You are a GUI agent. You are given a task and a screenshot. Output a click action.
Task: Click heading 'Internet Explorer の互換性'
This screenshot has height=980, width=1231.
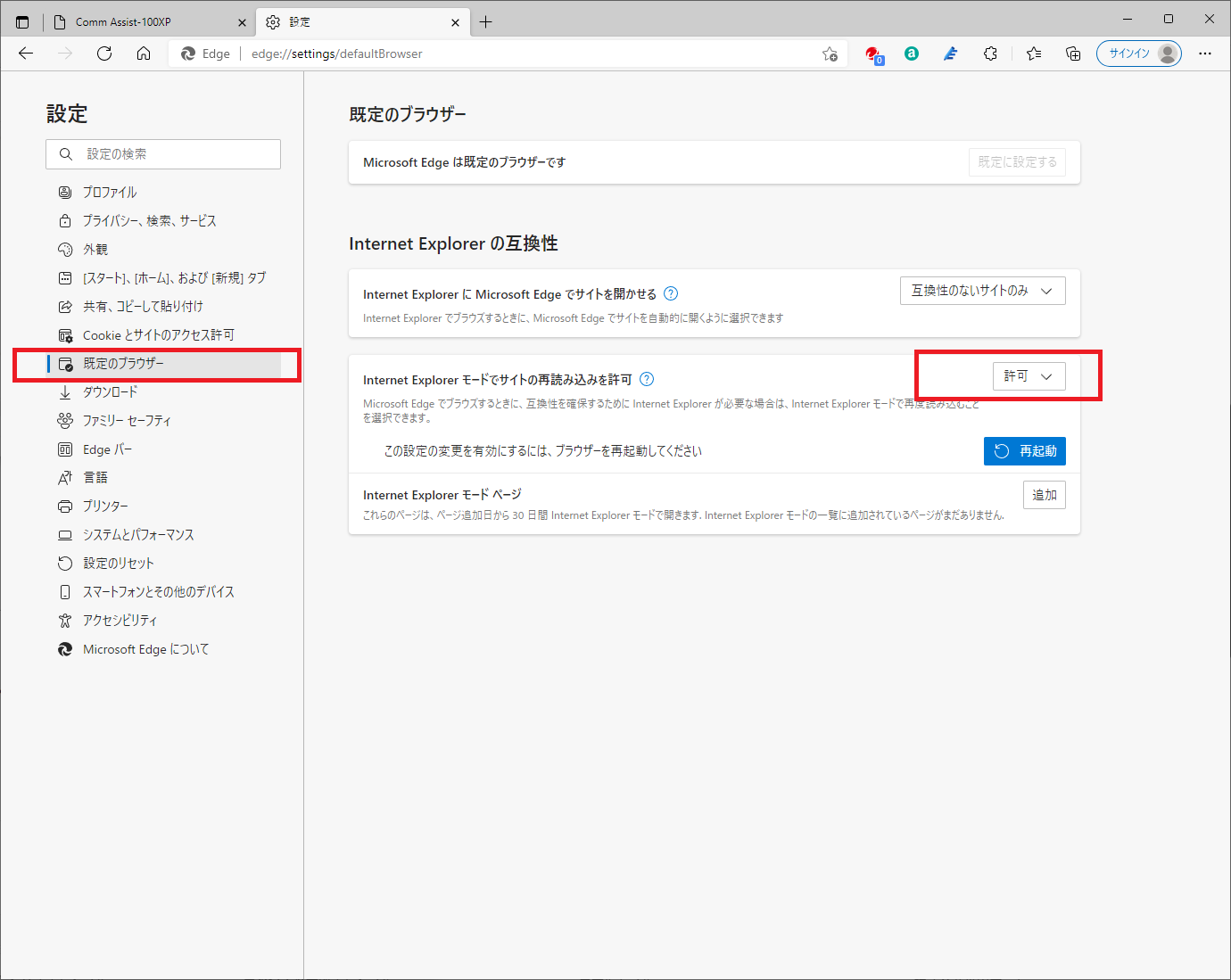(453, 243)
